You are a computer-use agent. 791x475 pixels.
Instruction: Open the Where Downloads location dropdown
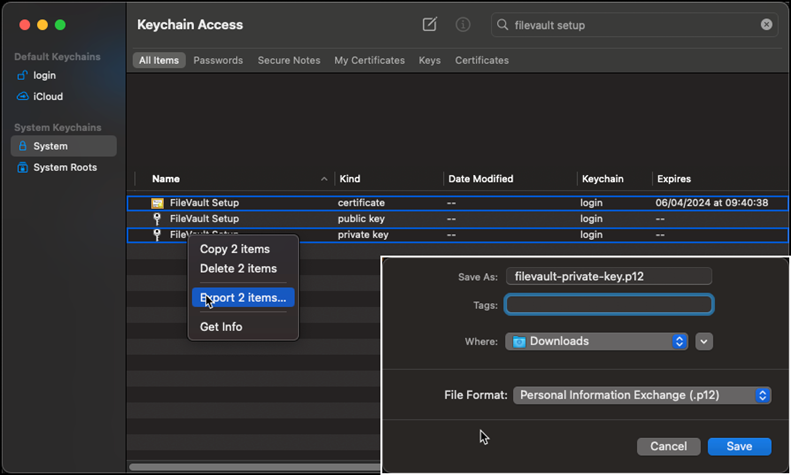click(597, 341)
